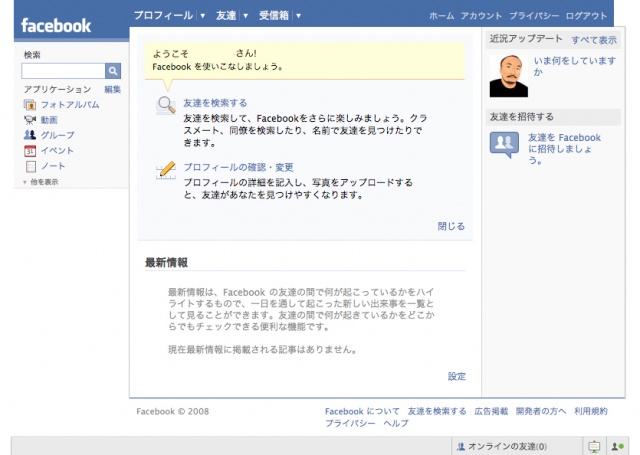Click the notifications icon in bottom bar
Image resolution: width=640 pixels, height=455 pixels.
pos(594,446)
